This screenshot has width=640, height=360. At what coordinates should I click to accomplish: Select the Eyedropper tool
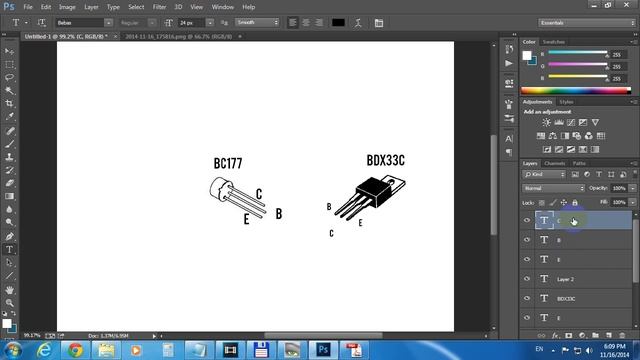coord(9,116)
